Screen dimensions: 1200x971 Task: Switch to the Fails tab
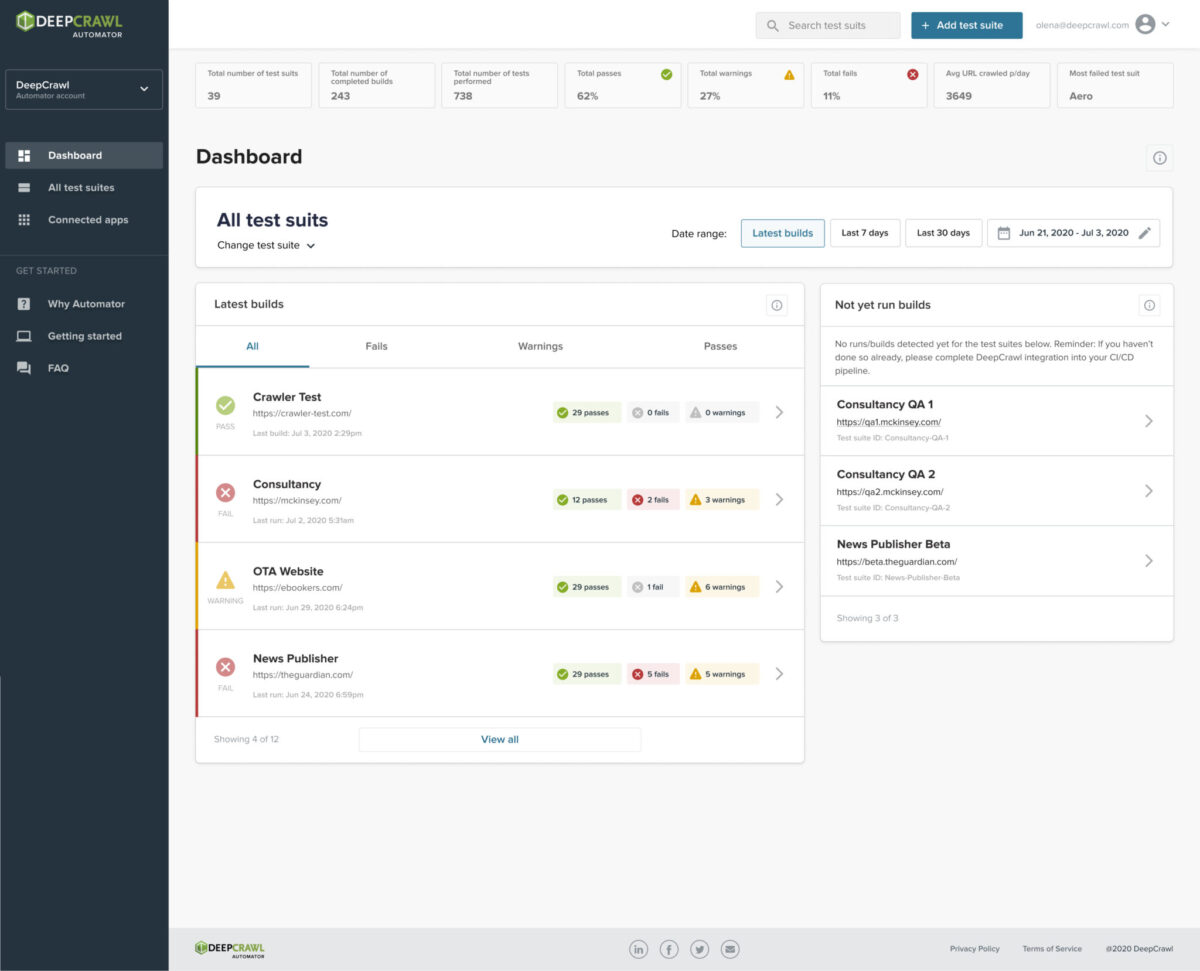(x=376, y=347)
